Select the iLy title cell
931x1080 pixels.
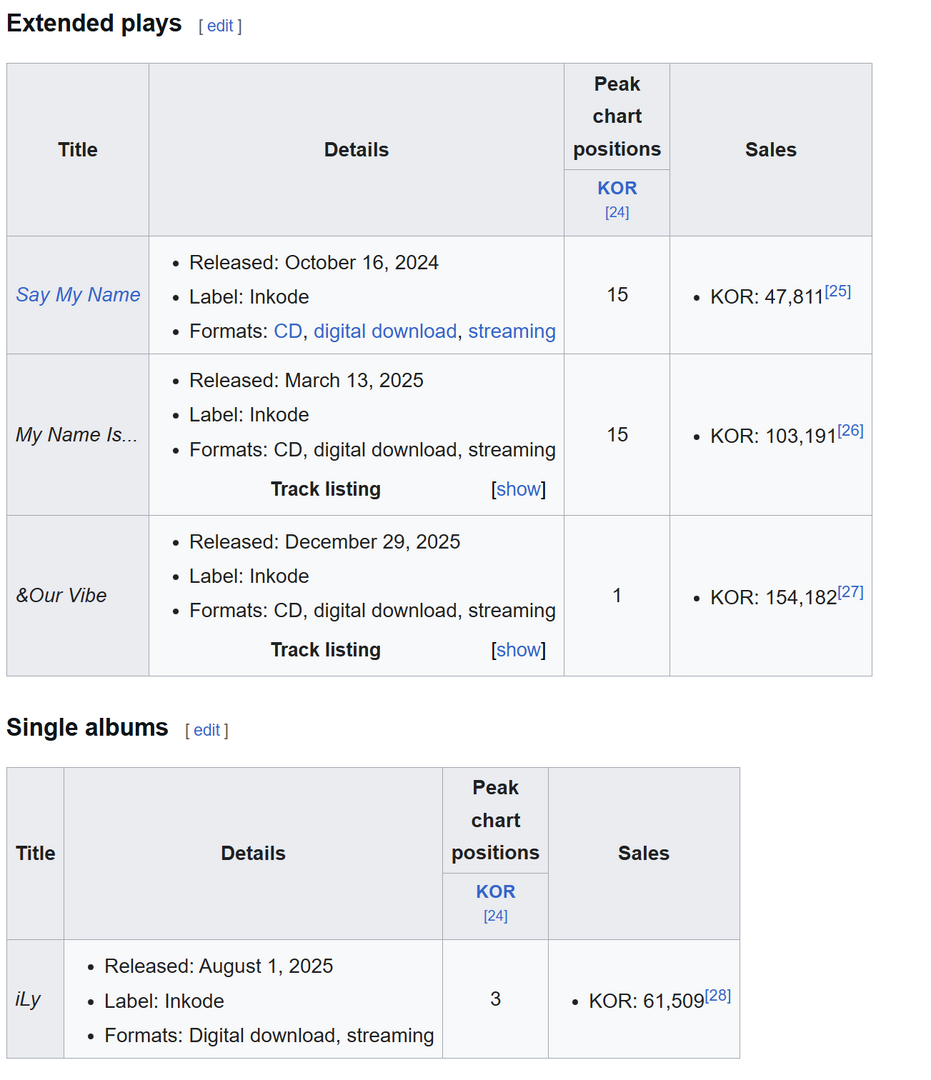(35, 999)
